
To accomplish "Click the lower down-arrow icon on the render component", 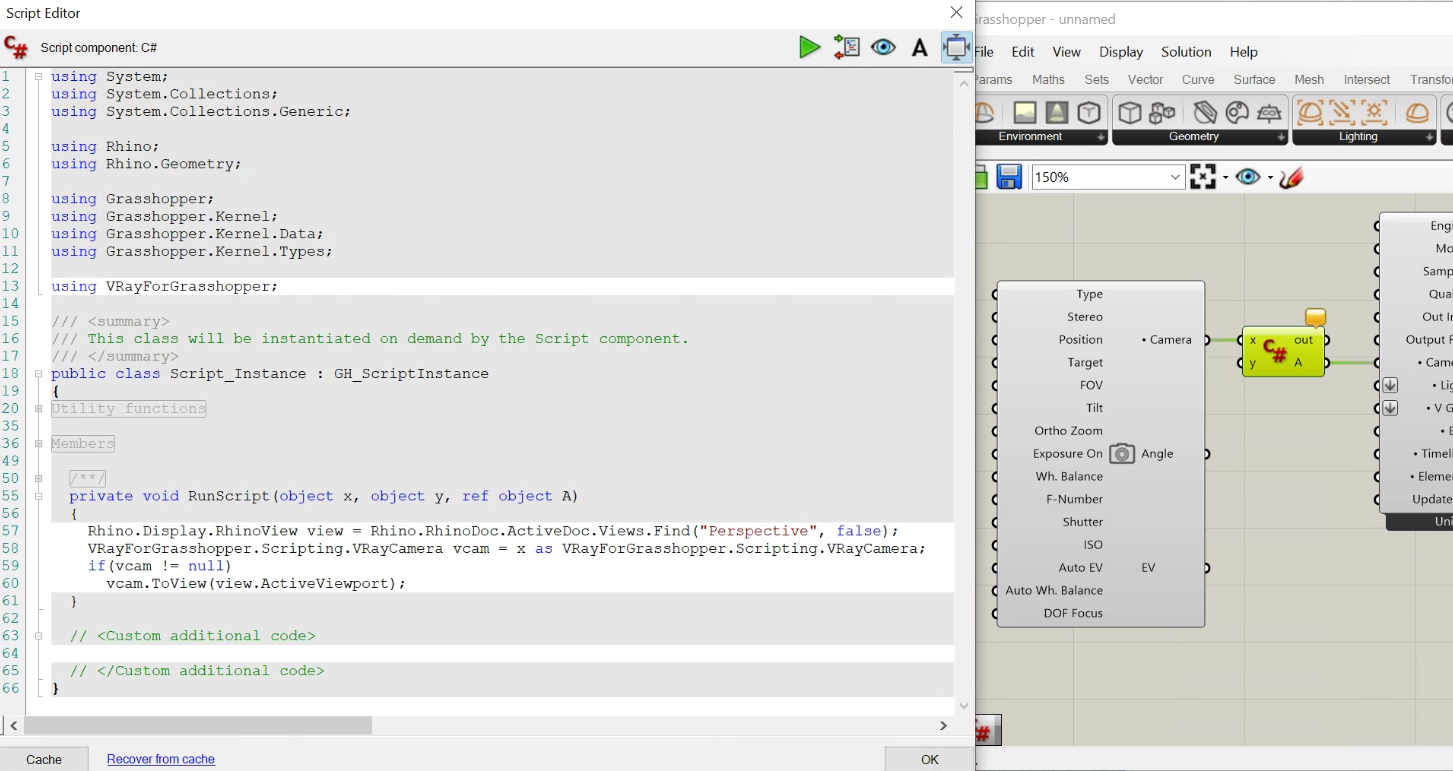I will coord(1390,408).
